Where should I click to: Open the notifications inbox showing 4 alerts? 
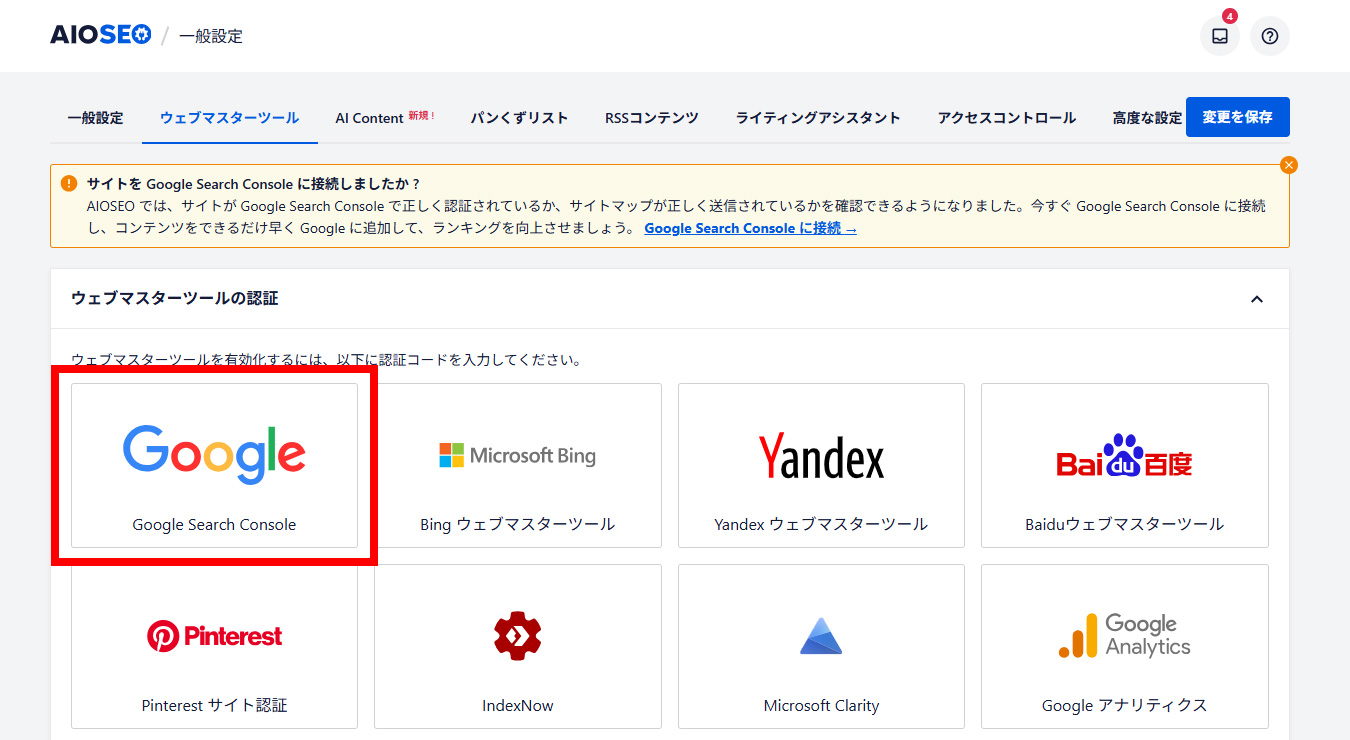point(1219,36)
